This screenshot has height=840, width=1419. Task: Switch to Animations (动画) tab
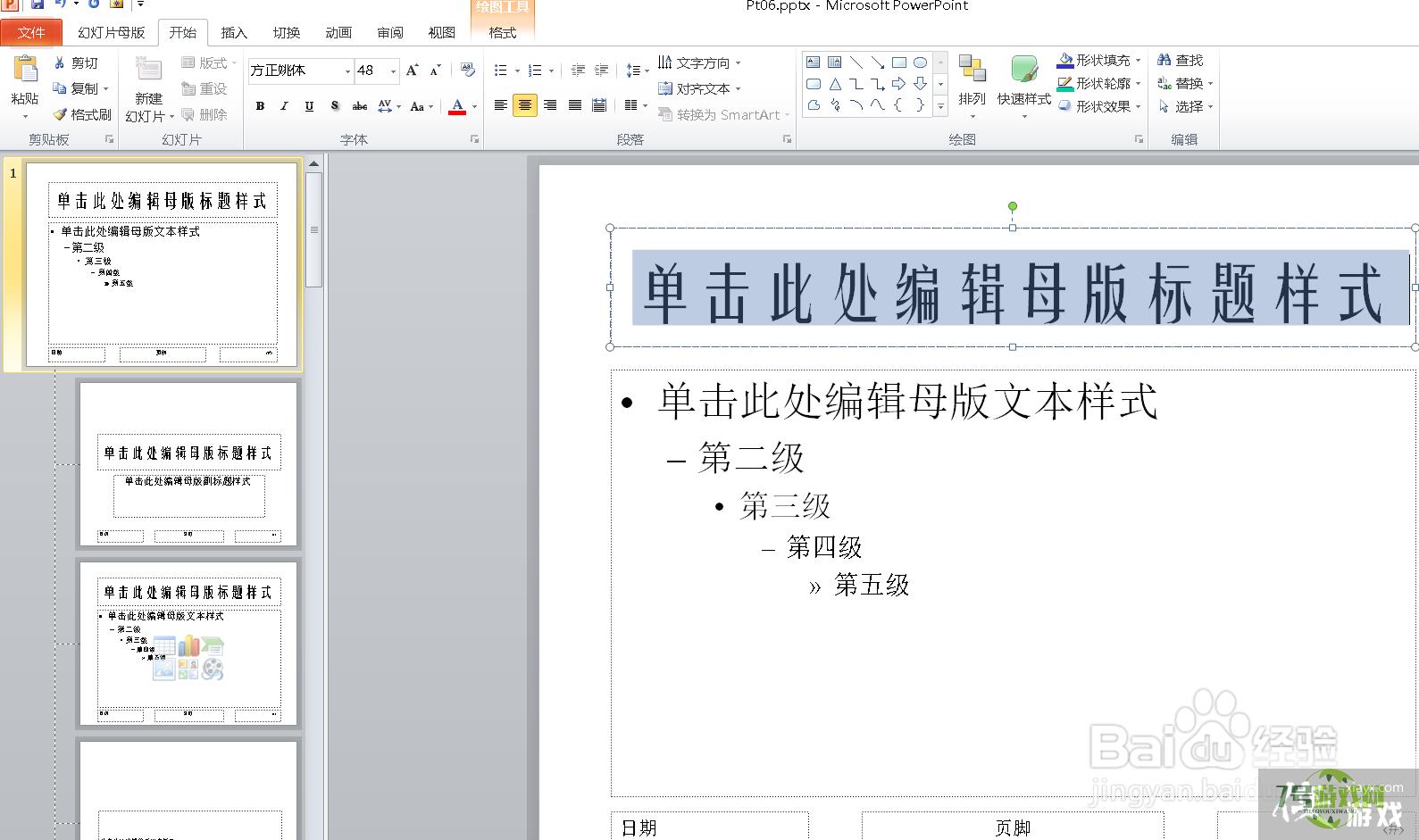(x=338, y=32)
